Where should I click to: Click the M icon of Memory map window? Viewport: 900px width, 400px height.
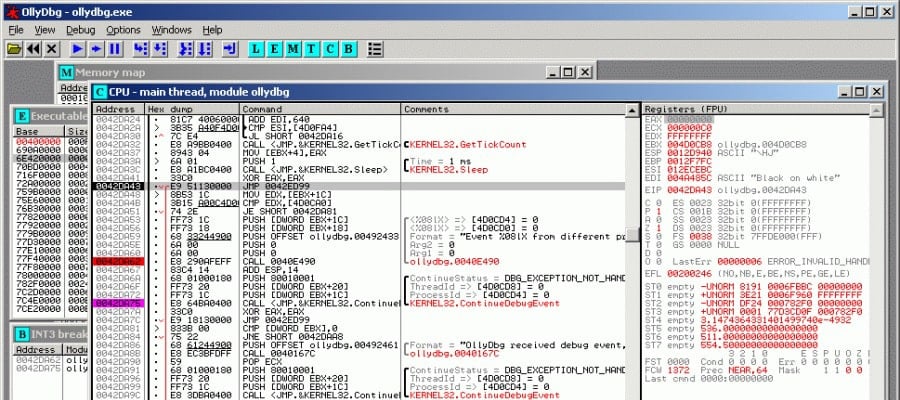coord(67,72)
